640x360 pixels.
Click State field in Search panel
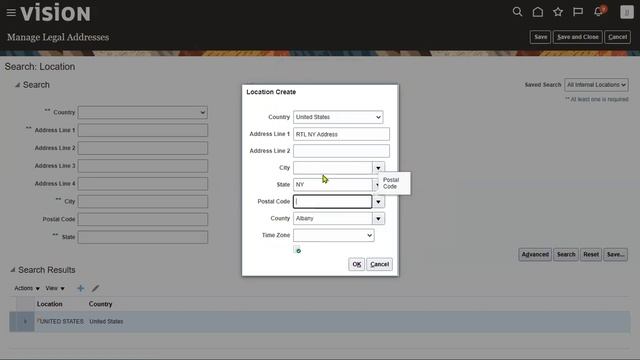pos(142,237)
